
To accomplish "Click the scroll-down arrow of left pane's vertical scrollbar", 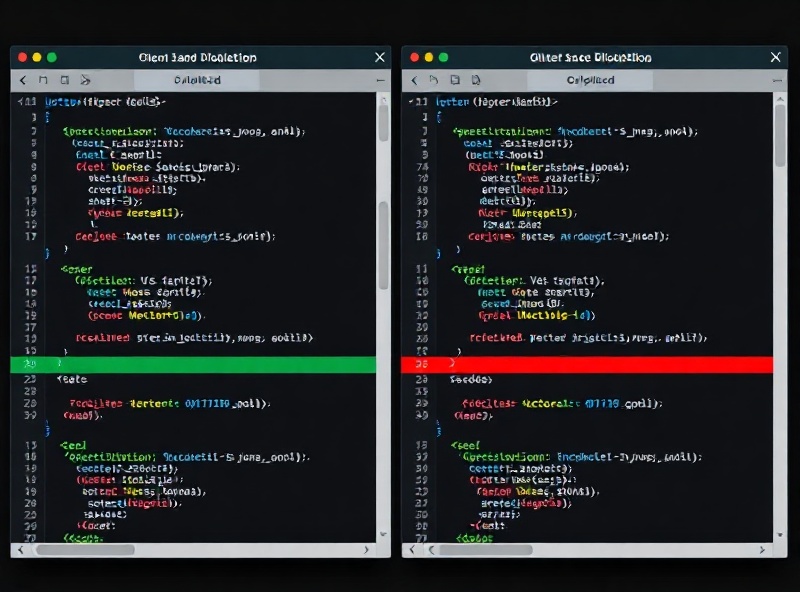I will (383, 534).
